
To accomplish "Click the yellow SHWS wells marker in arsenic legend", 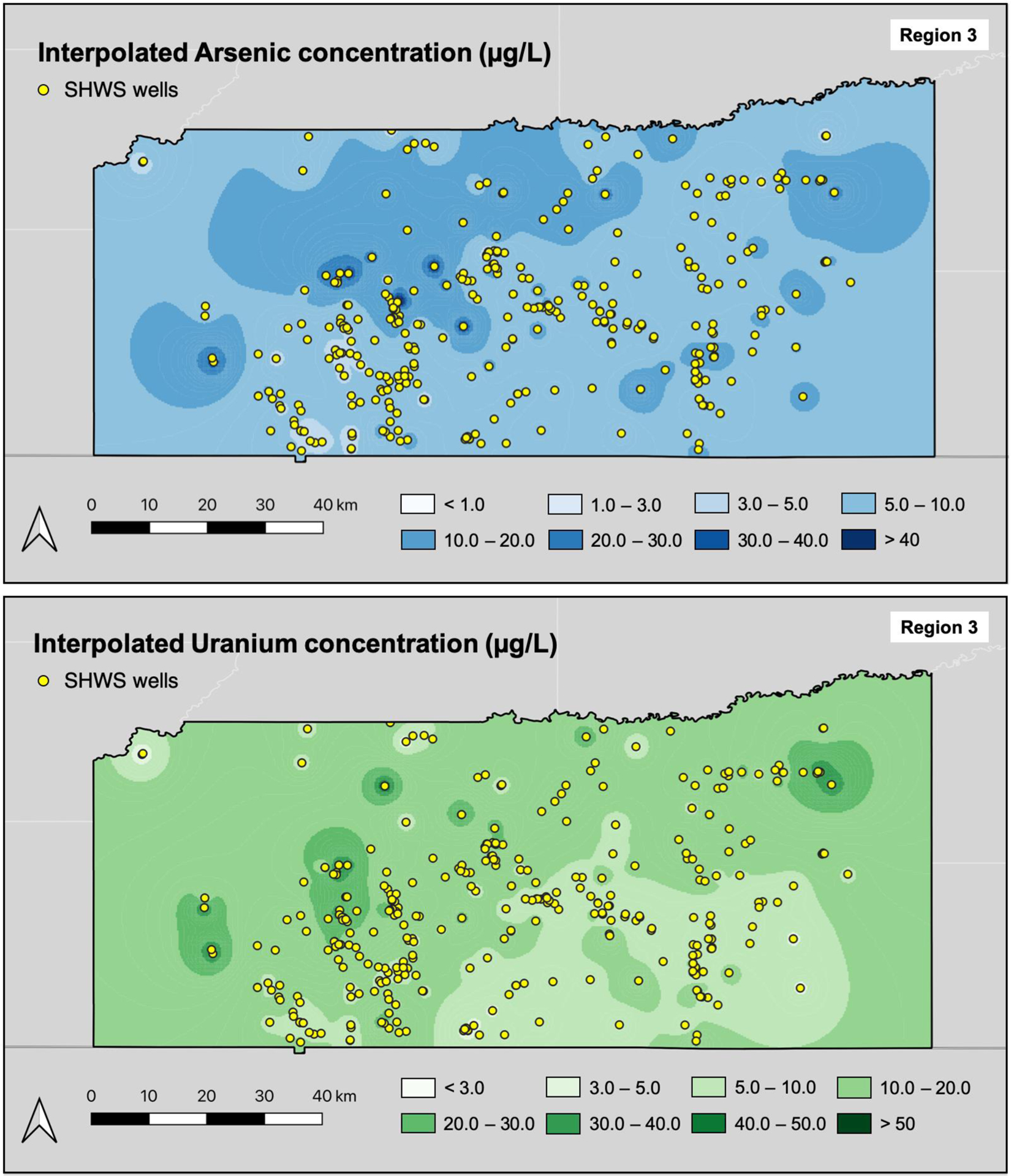I will pyautogui.click(x=44, y=90).
